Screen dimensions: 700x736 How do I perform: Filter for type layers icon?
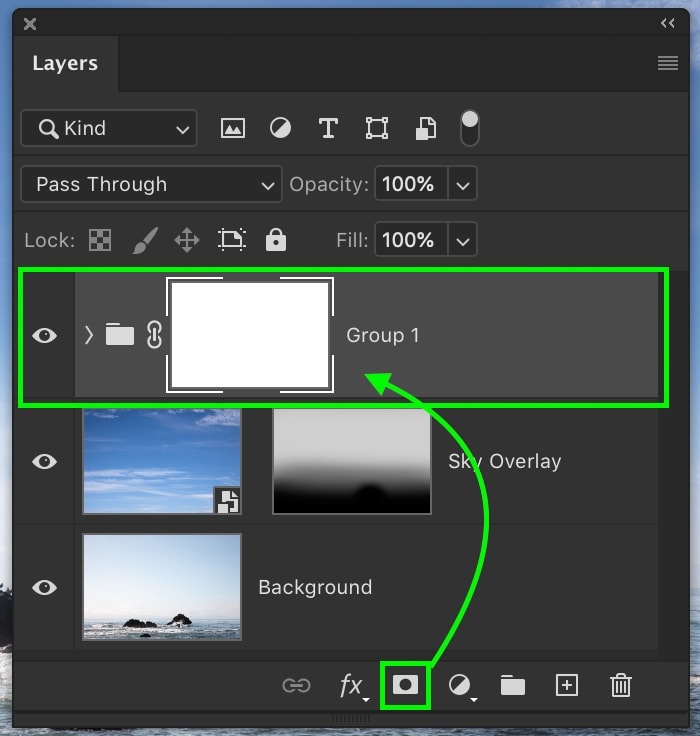pyautogui.click(x=328, y=128)
